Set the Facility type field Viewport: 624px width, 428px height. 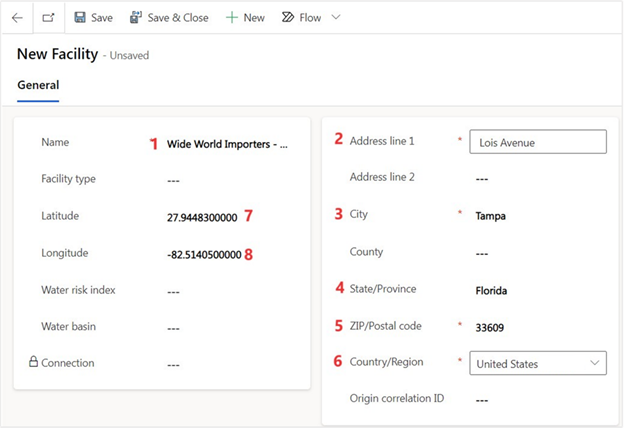[x=174, y=181]
